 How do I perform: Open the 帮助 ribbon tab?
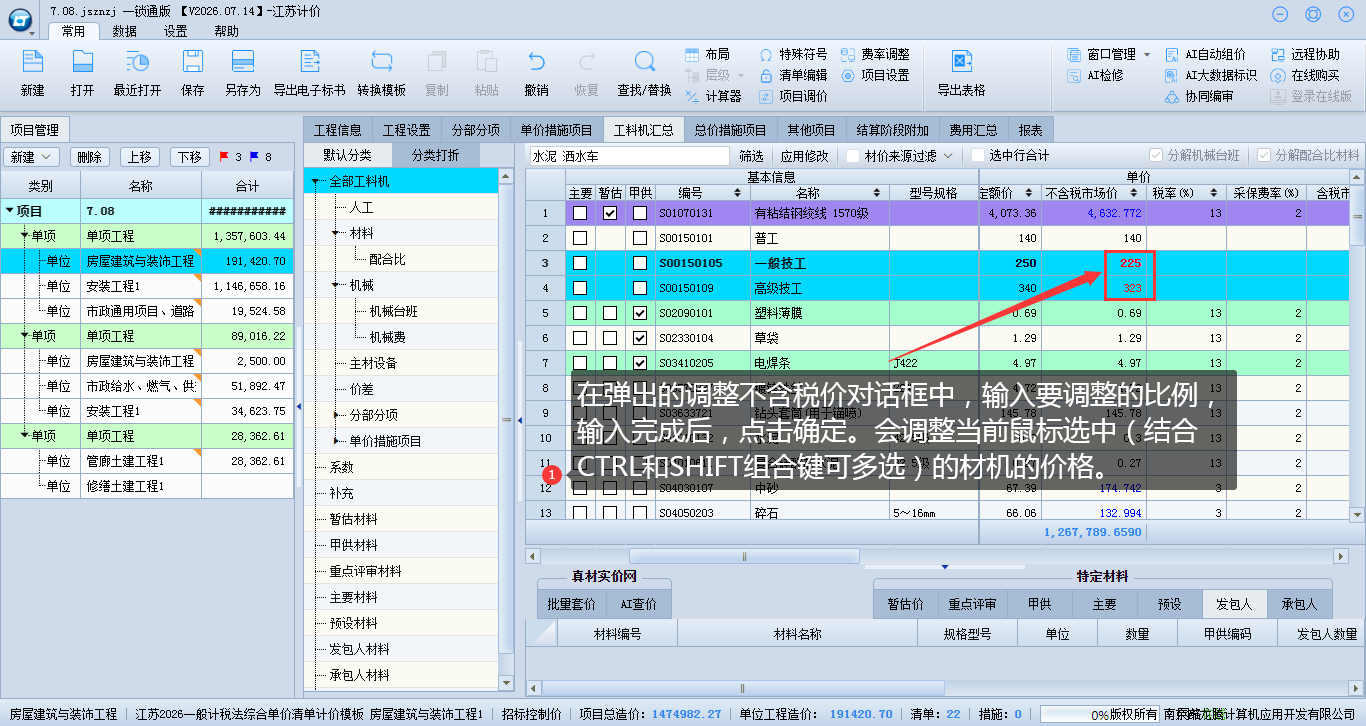point(226,31)
